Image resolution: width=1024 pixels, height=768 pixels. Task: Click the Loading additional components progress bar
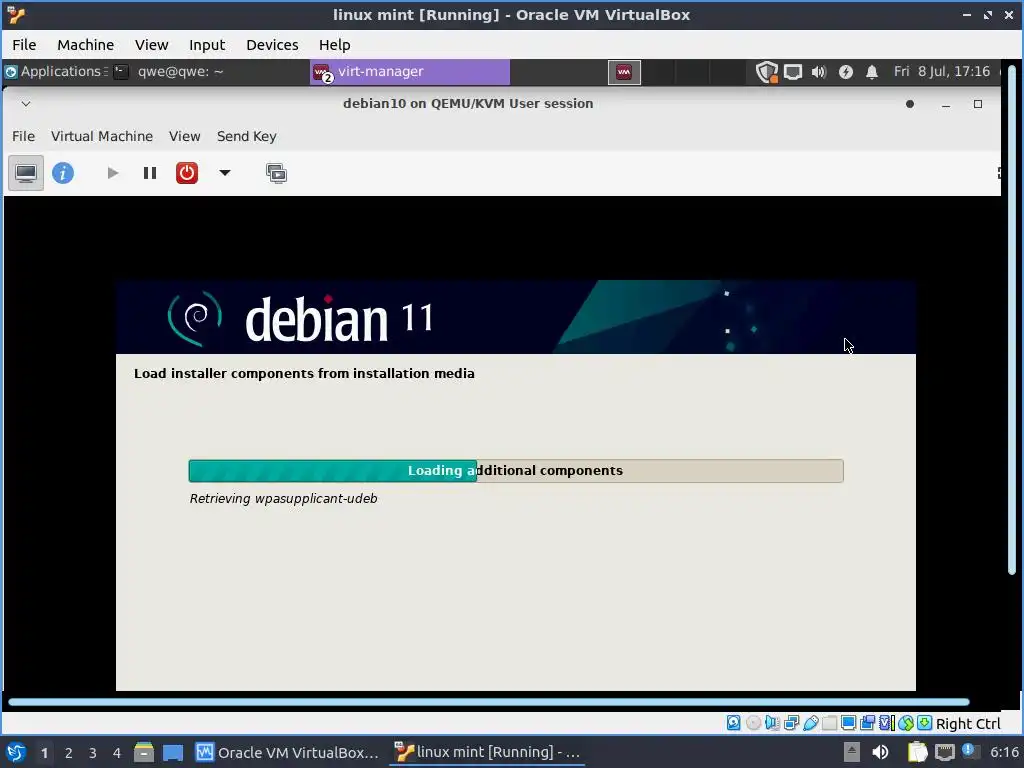(516, 471)
